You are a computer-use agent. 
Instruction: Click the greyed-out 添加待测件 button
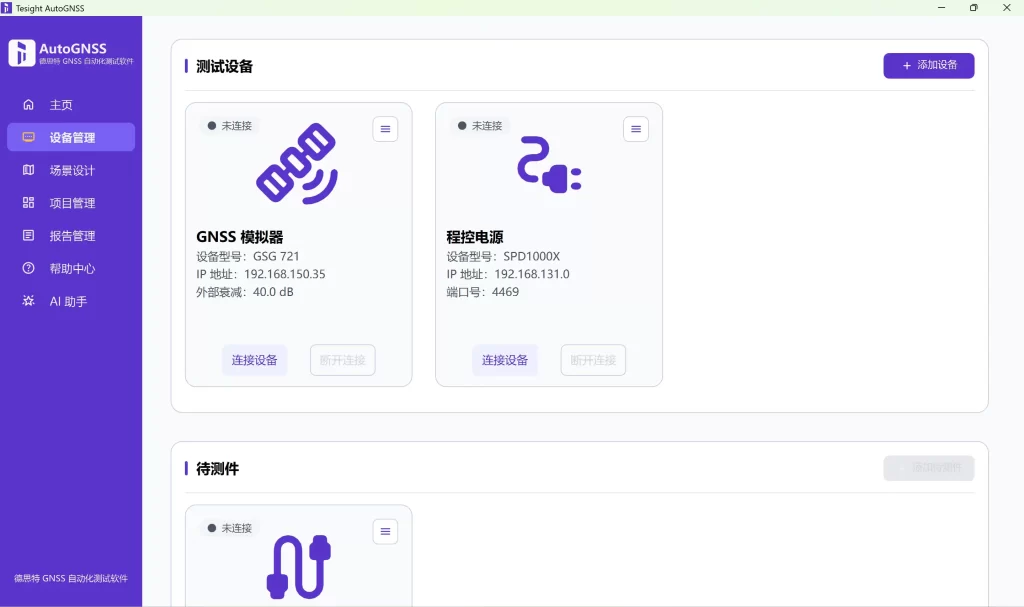(929, 468)
